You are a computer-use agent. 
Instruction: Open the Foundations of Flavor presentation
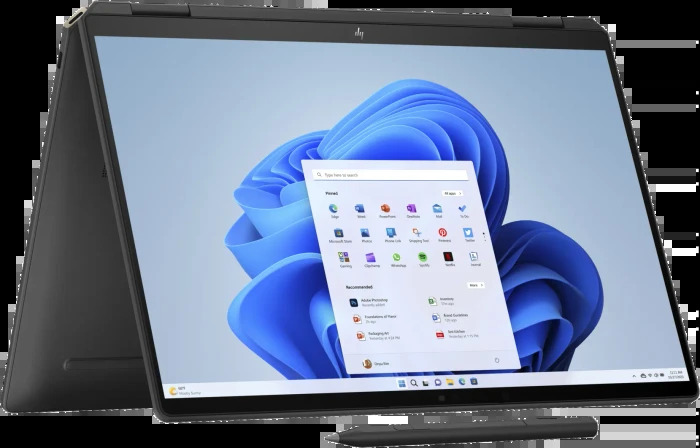tap(375, 319)
